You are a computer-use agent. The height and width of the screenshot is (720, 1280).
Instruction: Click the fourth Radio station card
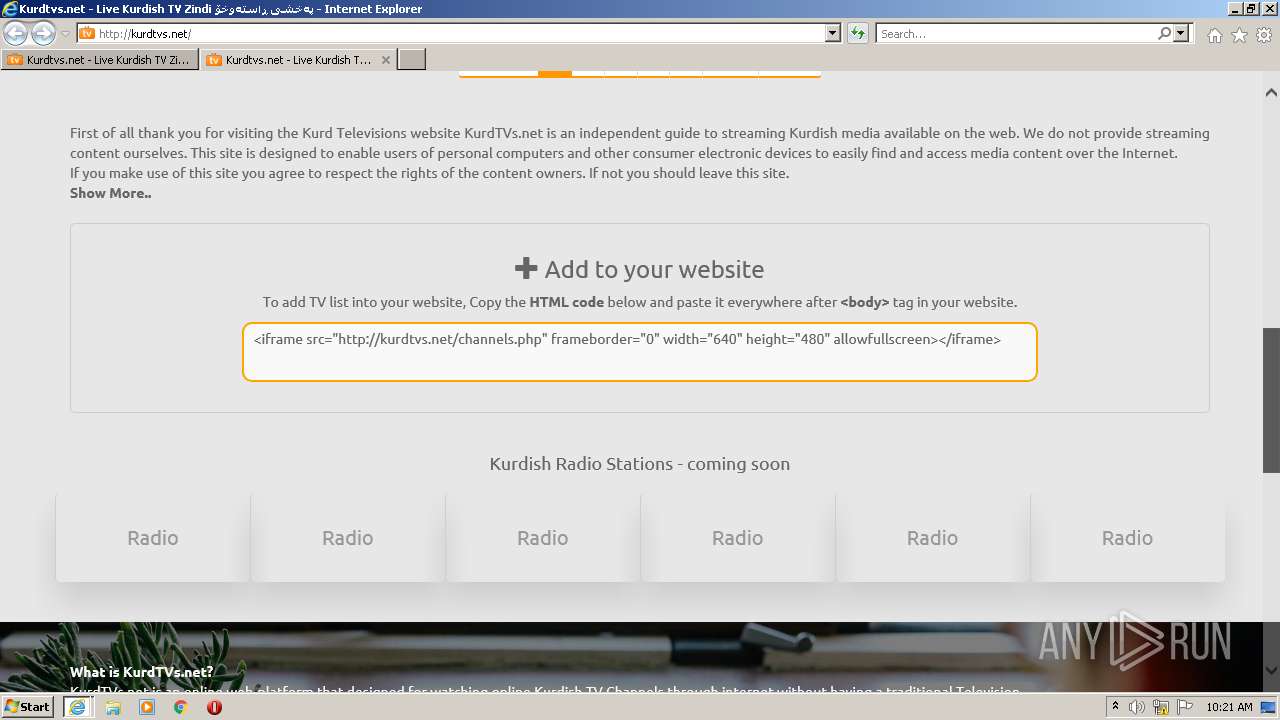[x=737, y=538]
